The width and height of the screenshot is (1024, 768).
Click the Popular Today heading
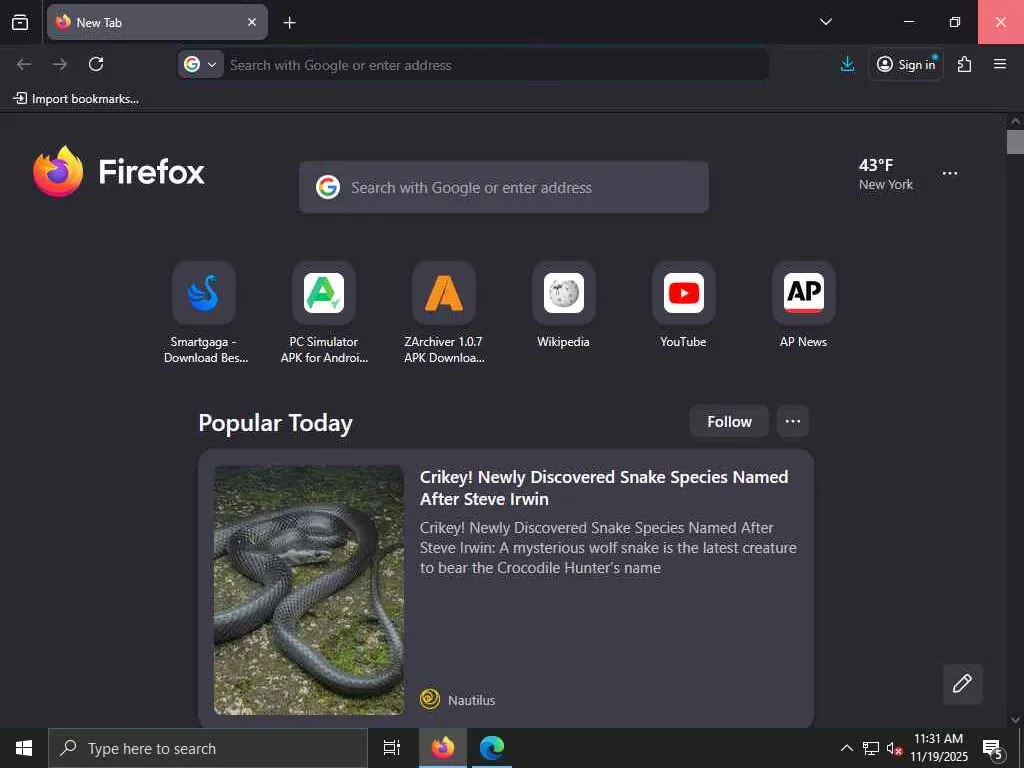coord(276,423)
